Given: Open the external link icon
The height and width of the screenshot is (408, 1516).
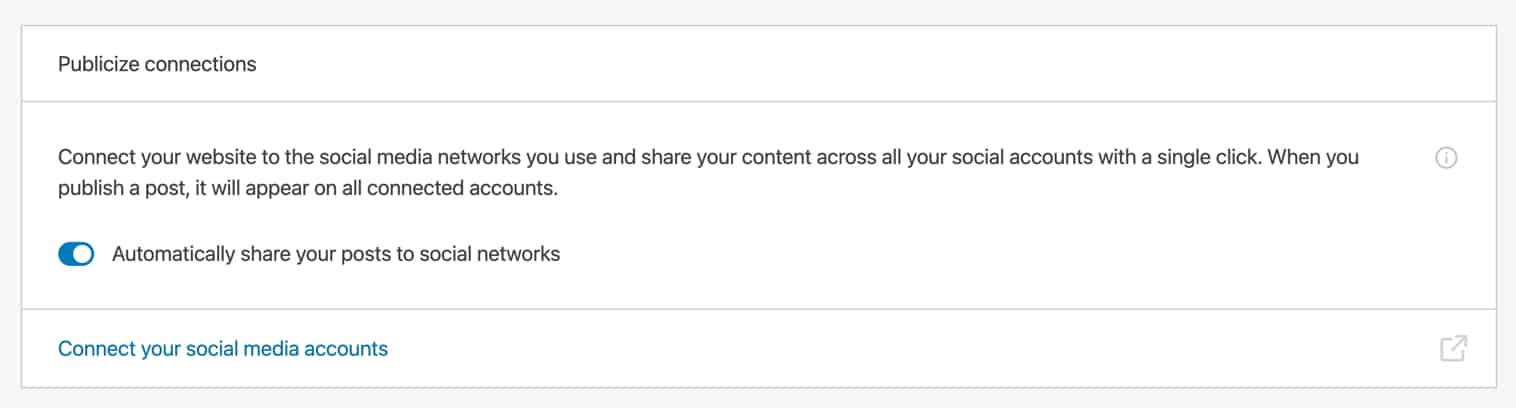Looking at the screenshot, I should click(x=1453, y=349).
